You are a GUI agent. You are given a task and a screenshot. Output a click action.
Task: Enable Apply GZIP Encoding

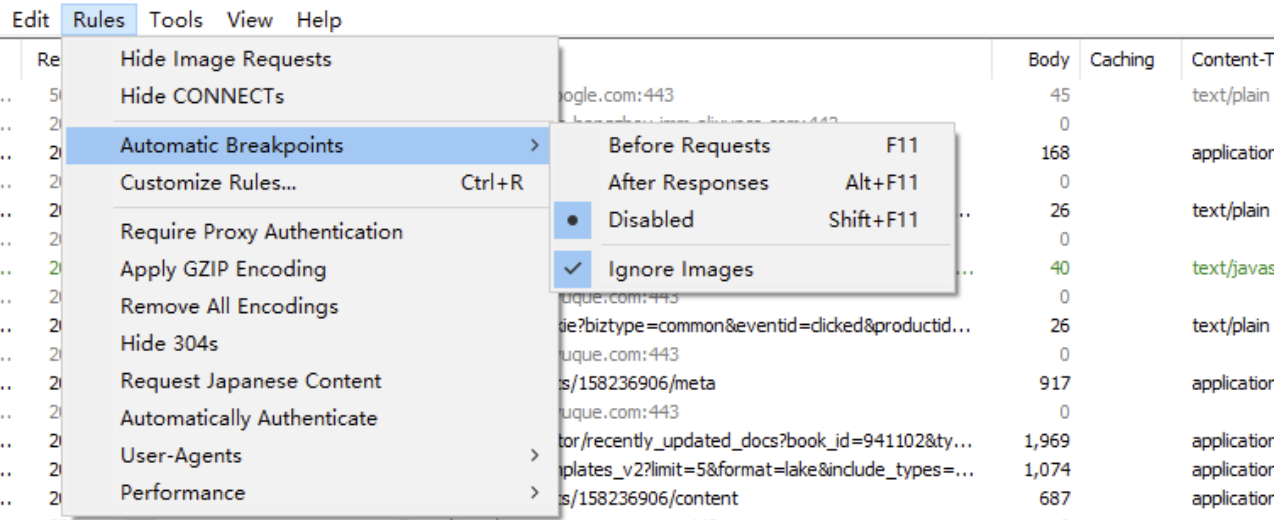223,269
